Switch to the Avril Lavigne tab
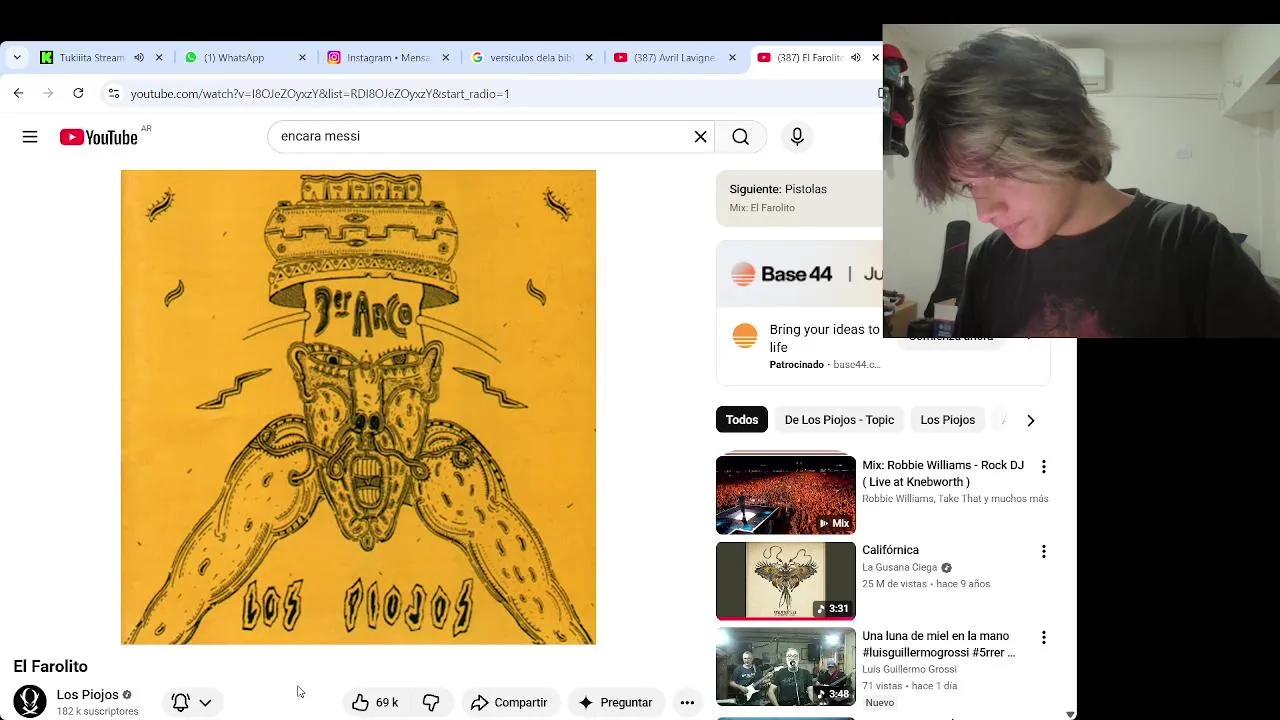 (x=667, y=58)
